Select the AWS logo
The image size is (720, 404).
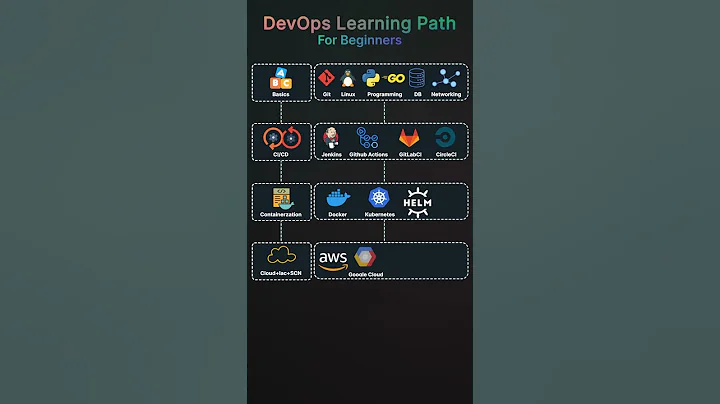(x=333, y=261)
